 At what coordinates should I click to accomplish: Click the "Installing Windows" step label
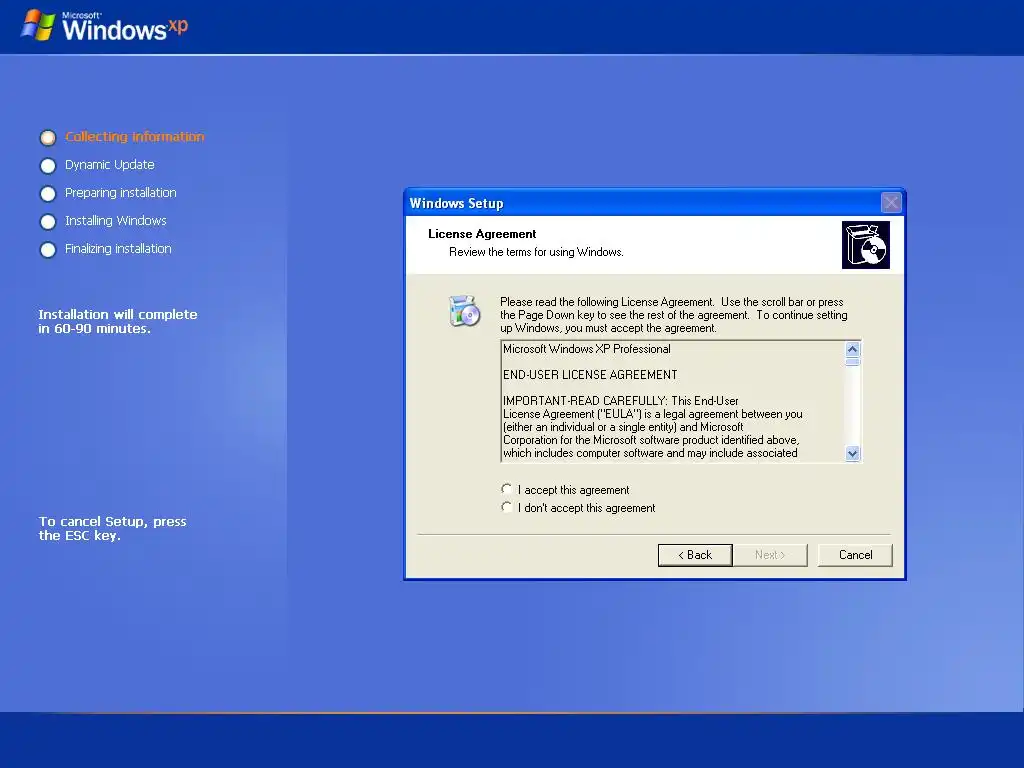[x=116, y=221]
